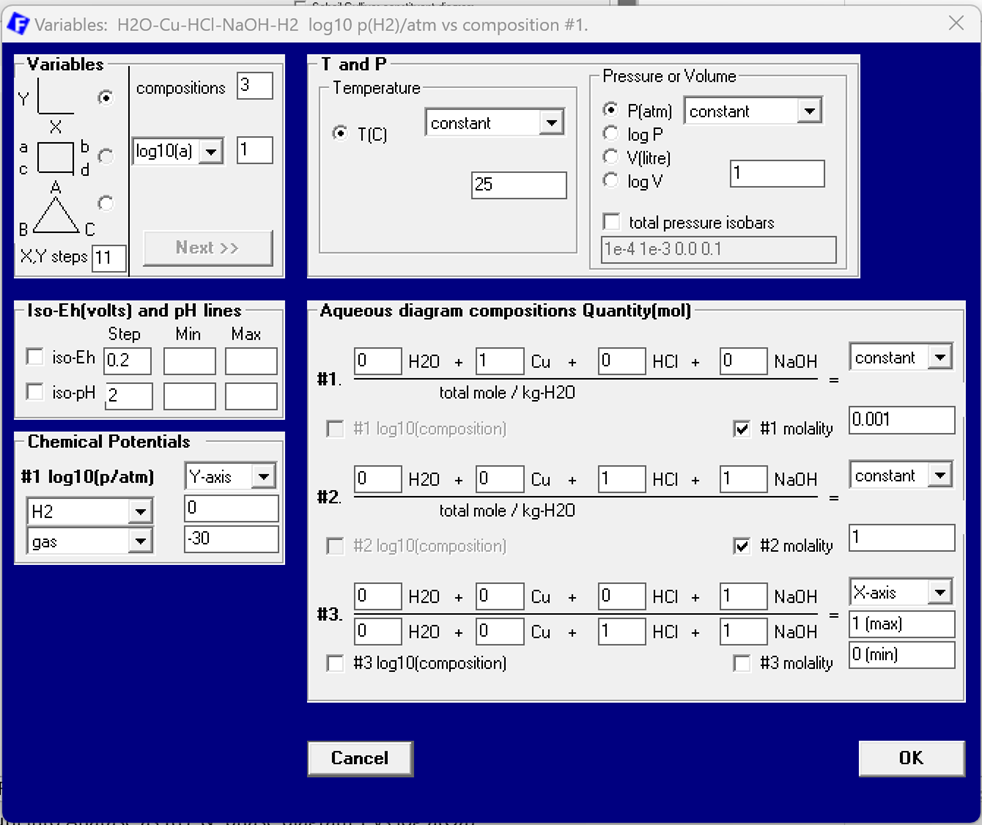Image resolution: width=982 pixels, height=825 pixels.
Task: Select the X-Y axes diagram type radio button
Action: click(x=105, y=98)
